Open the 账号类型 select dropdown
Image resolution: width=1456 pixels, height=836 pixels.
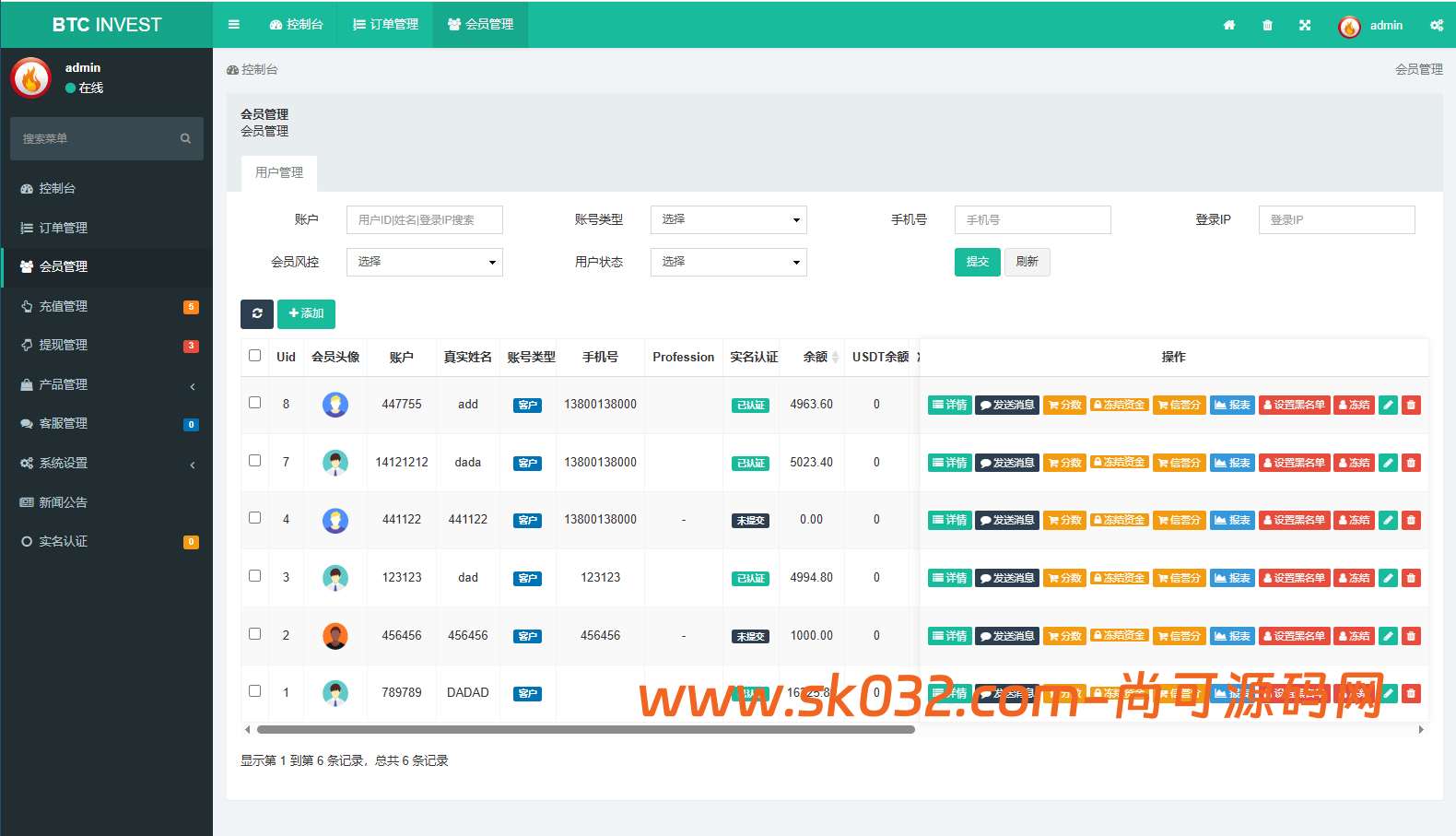[x=729, y=219]
